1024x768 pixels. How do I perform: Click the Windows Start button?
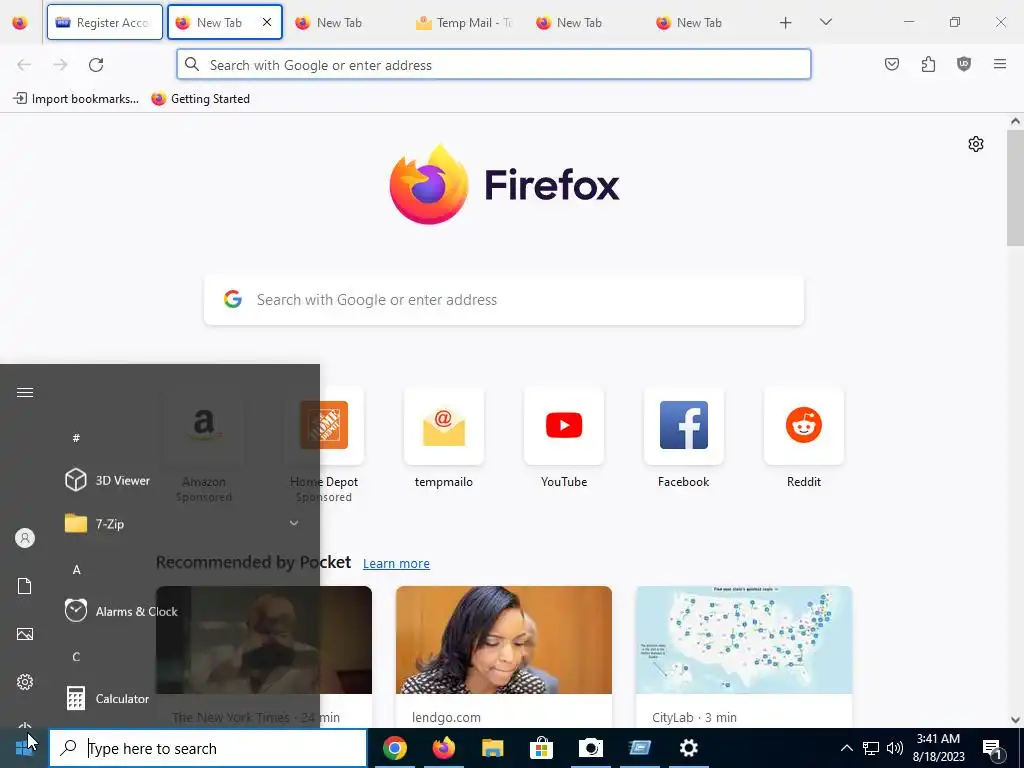point(24,748)
